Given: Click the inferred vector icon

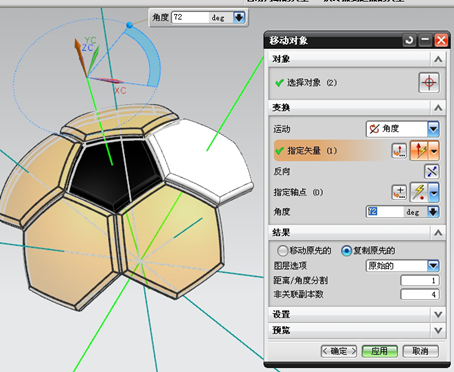Looking at the screenshot, I should [420, 151].
